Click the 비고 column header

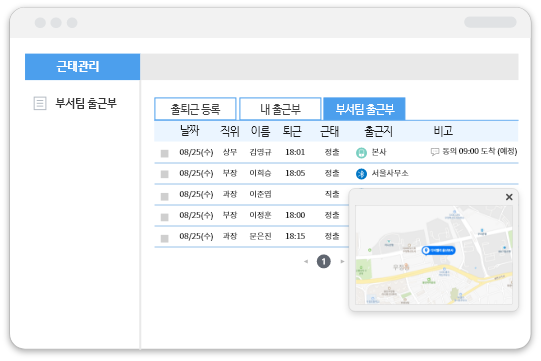pyautogui.click(x=443, y=131)
